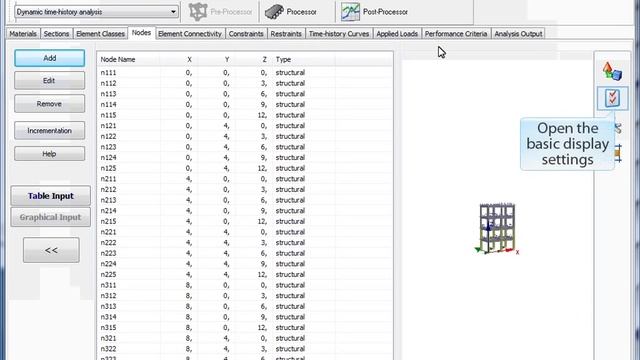640x360 pixels.
Task: Select node row n322
Action: (x=245, y=349)
